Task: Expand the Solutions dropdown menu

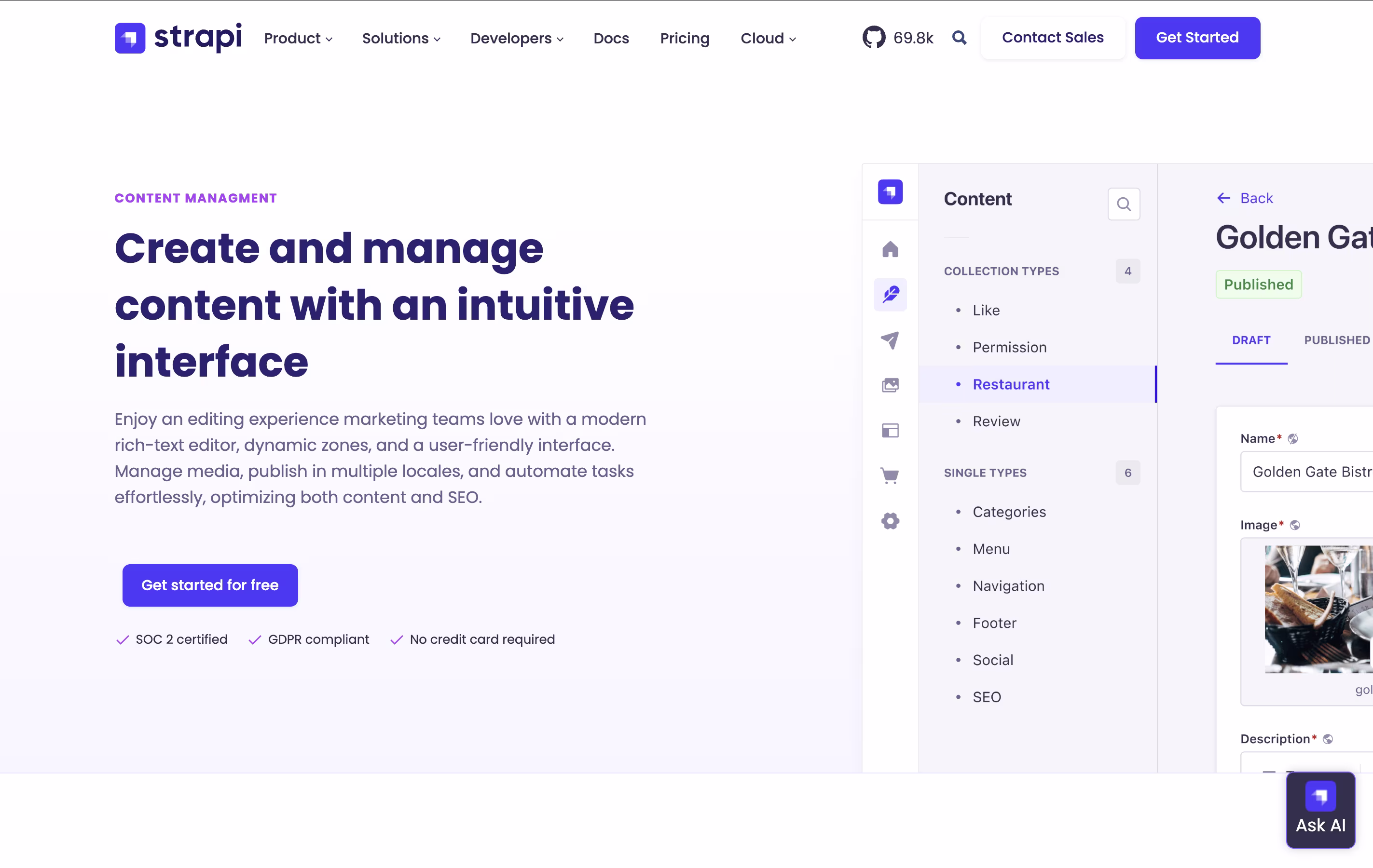Action: (401, 38)
